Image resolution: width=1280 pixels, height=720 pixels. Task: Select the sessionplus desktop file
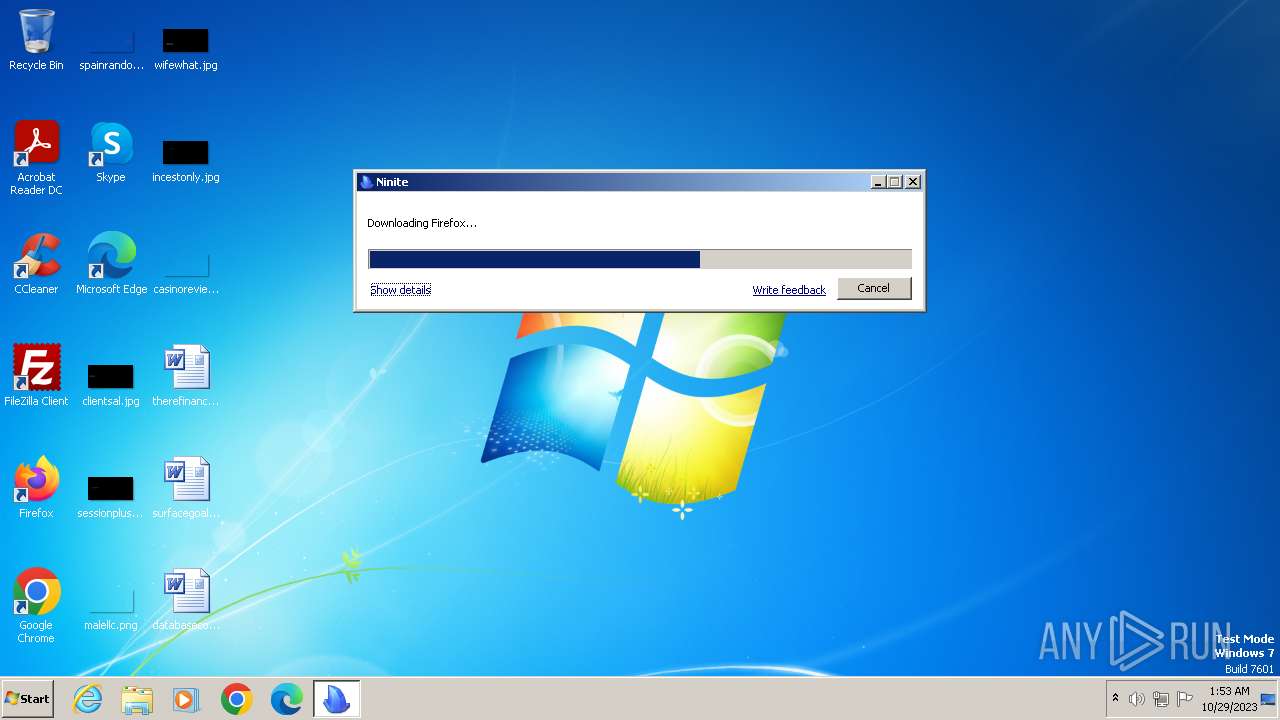(111, 496)
